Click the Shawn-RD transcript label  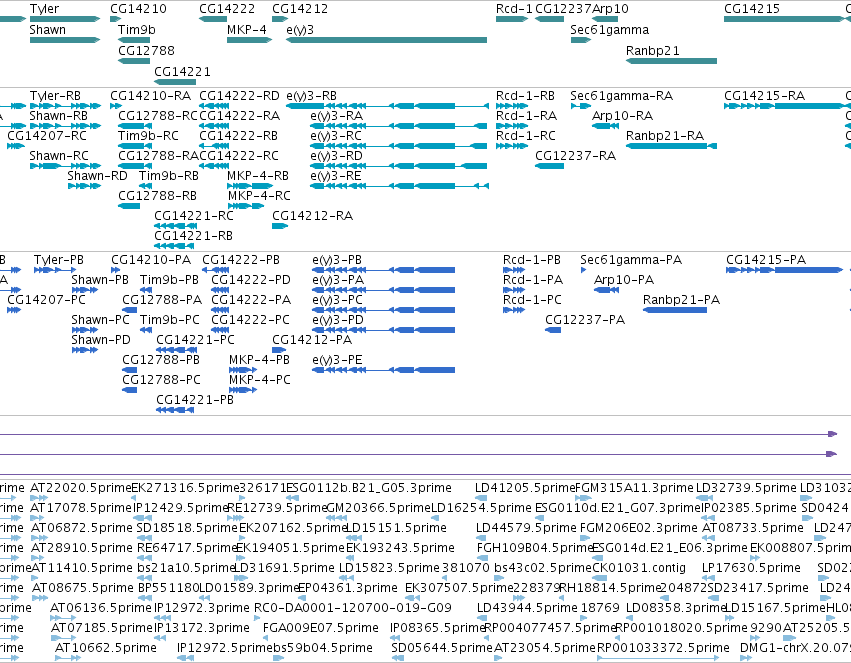pos(97,176)
